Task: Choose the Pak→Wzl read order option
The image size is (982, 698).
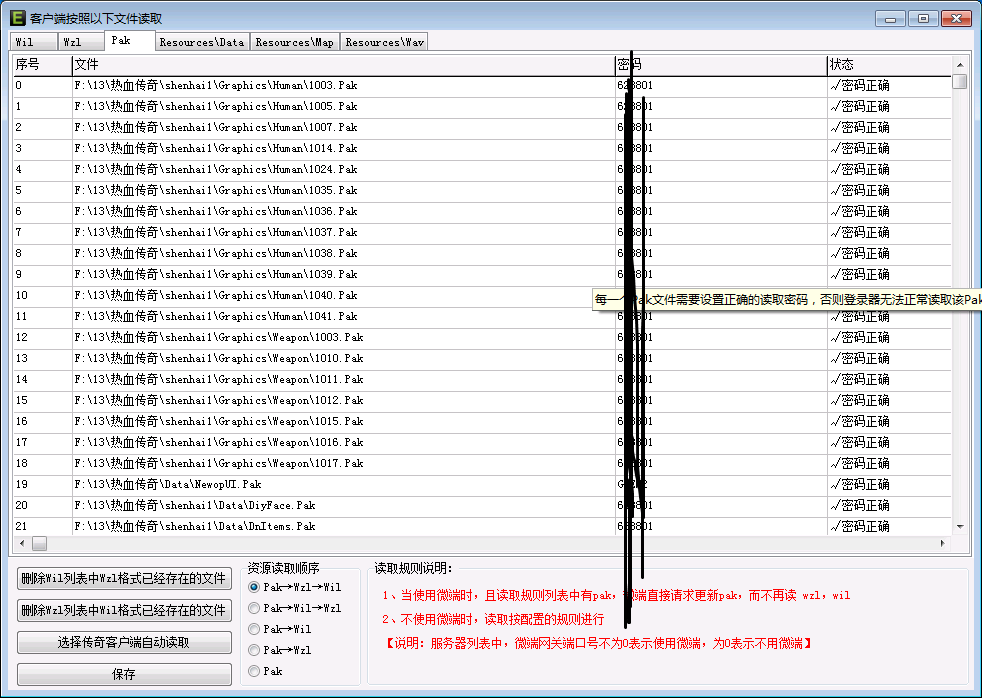Action: tap(254, 650)
